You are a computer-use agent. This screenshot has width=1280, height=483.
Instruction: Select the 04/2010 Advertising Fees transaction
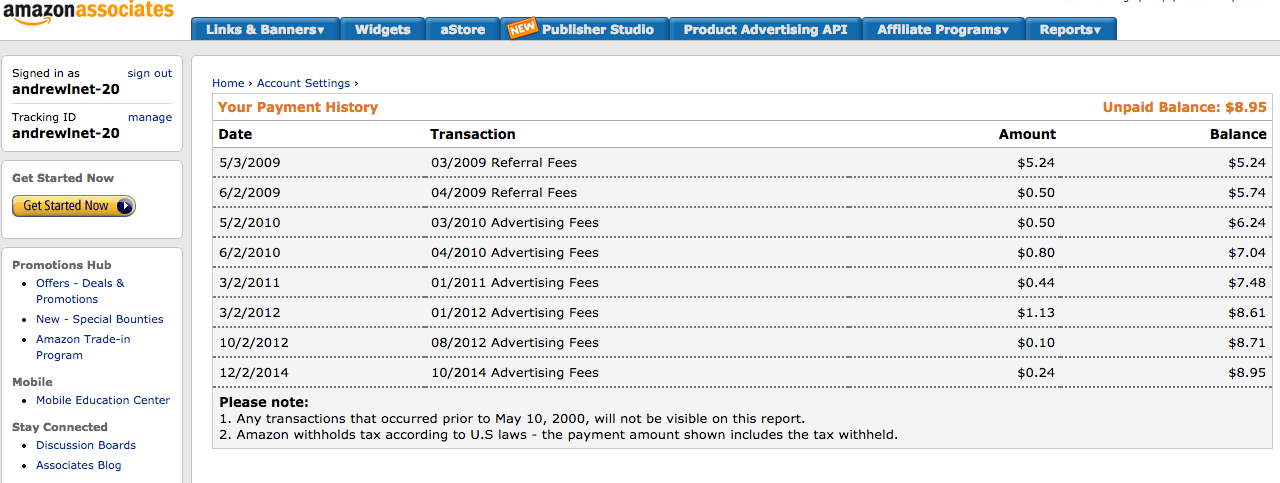515,252
